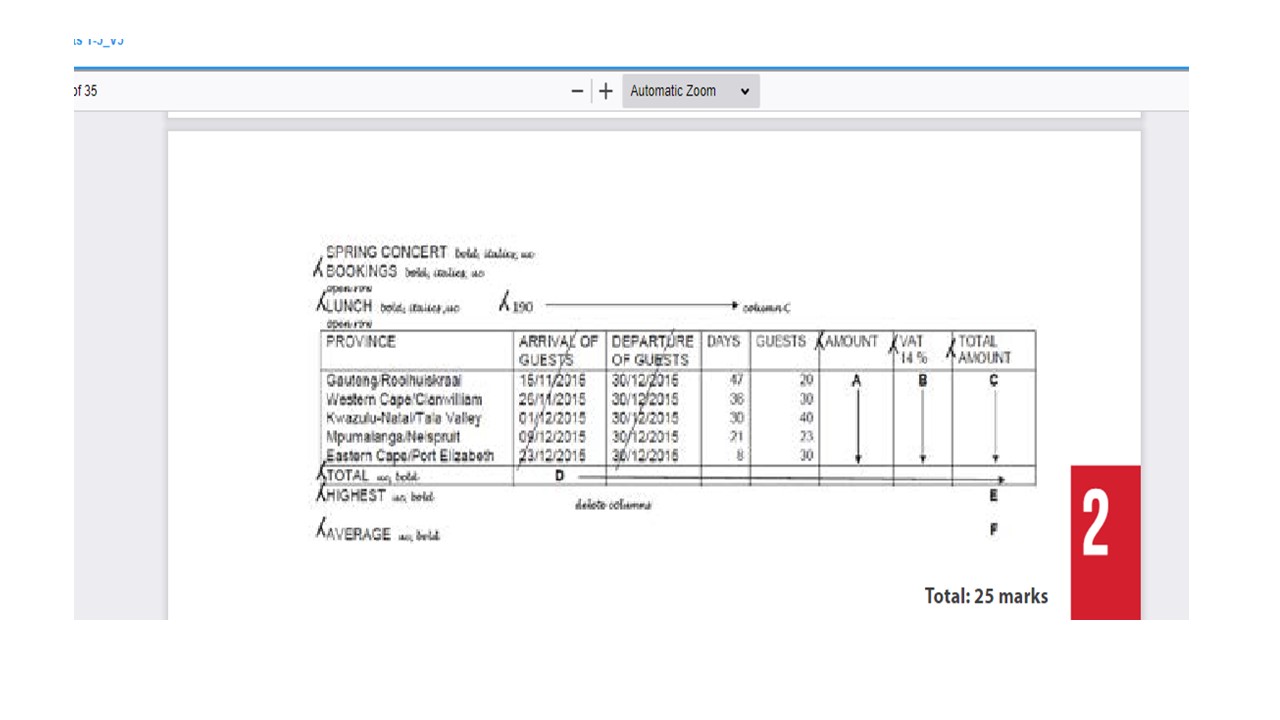Select the 'Total: 25 marks' text
The image size is (1280, 720).
point(986,596)
